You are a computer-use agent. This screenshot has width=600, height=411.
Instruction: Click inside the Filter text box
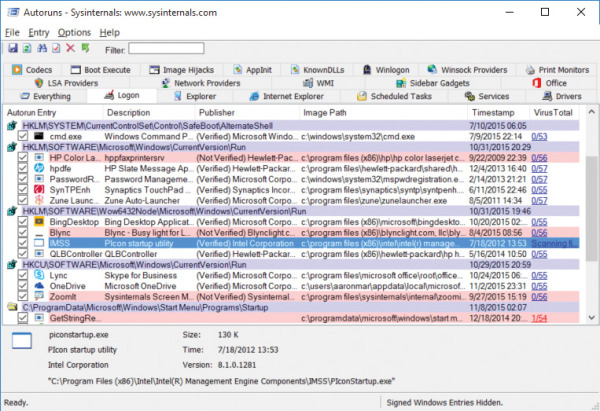166,48
